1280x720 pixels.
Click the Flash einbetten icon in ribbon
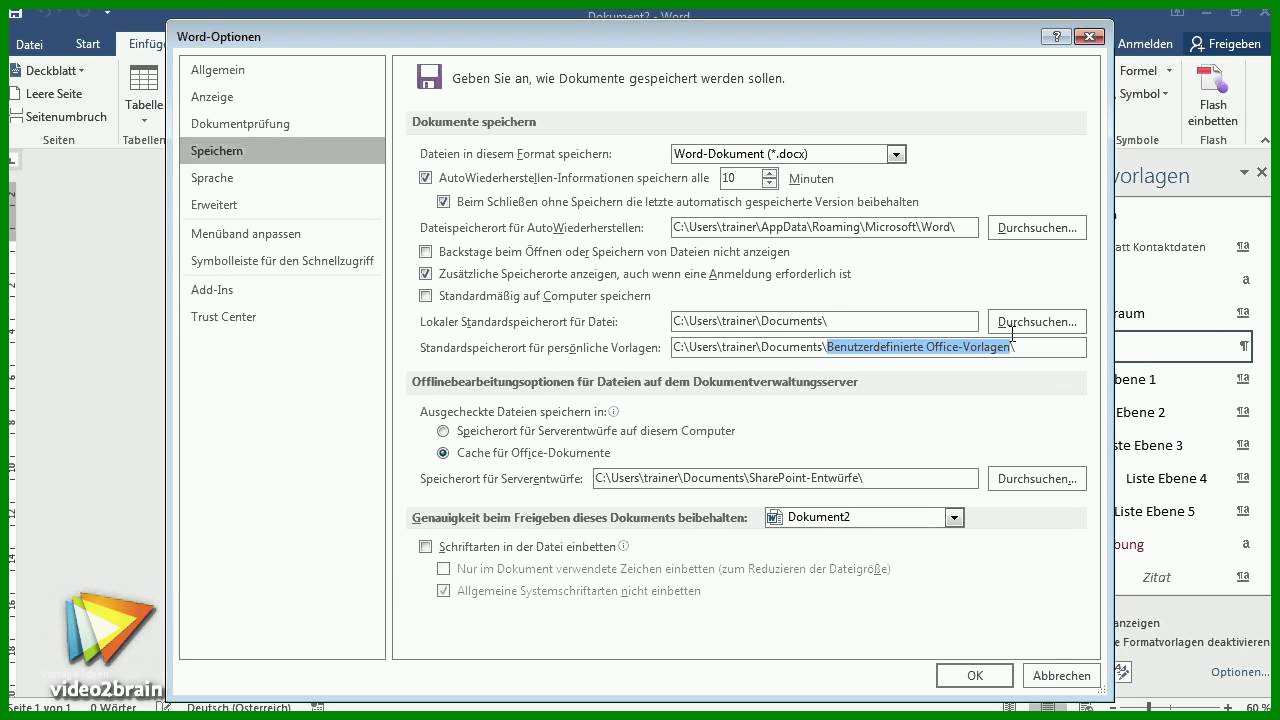point(1213,79)
